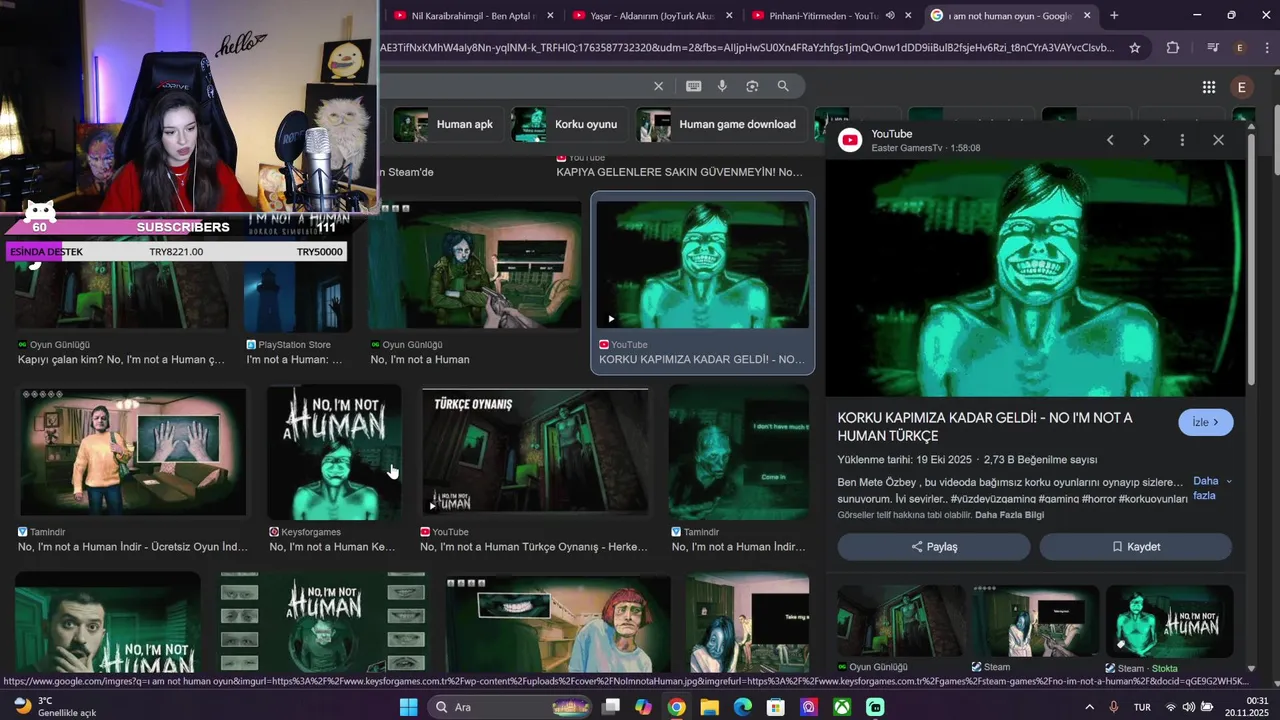Open Keysforgames No I'm not a Human result
Screen dimensions: 1280x720
coord(334,452)
